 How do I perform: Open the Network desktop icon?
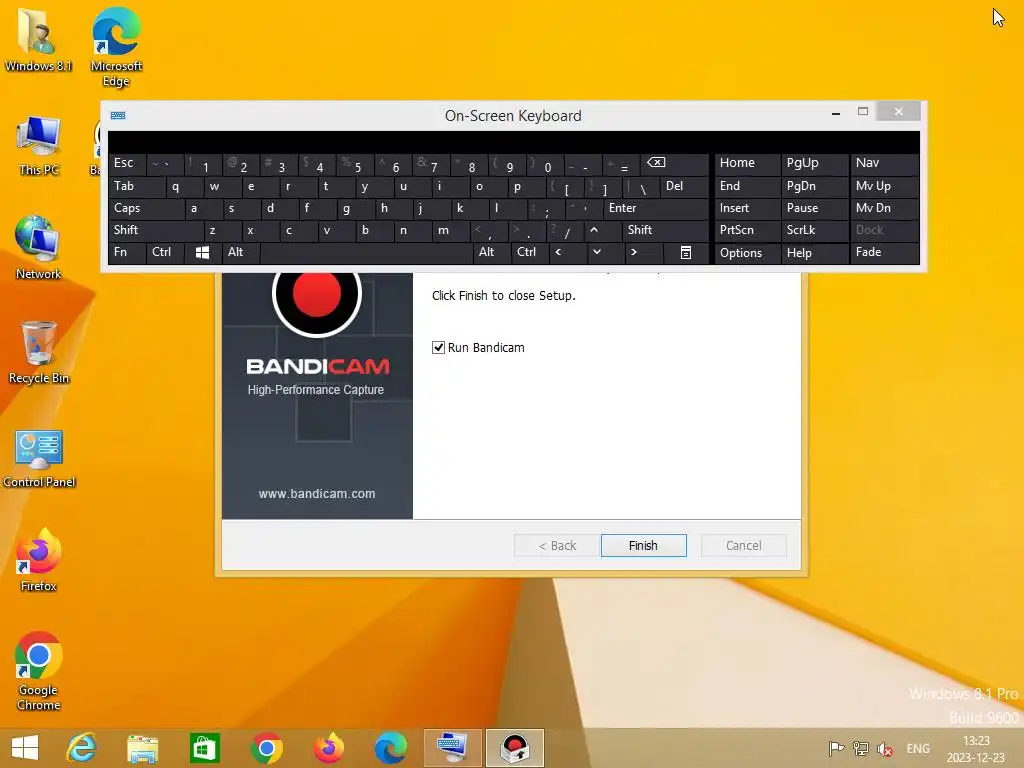click(39, 248)
